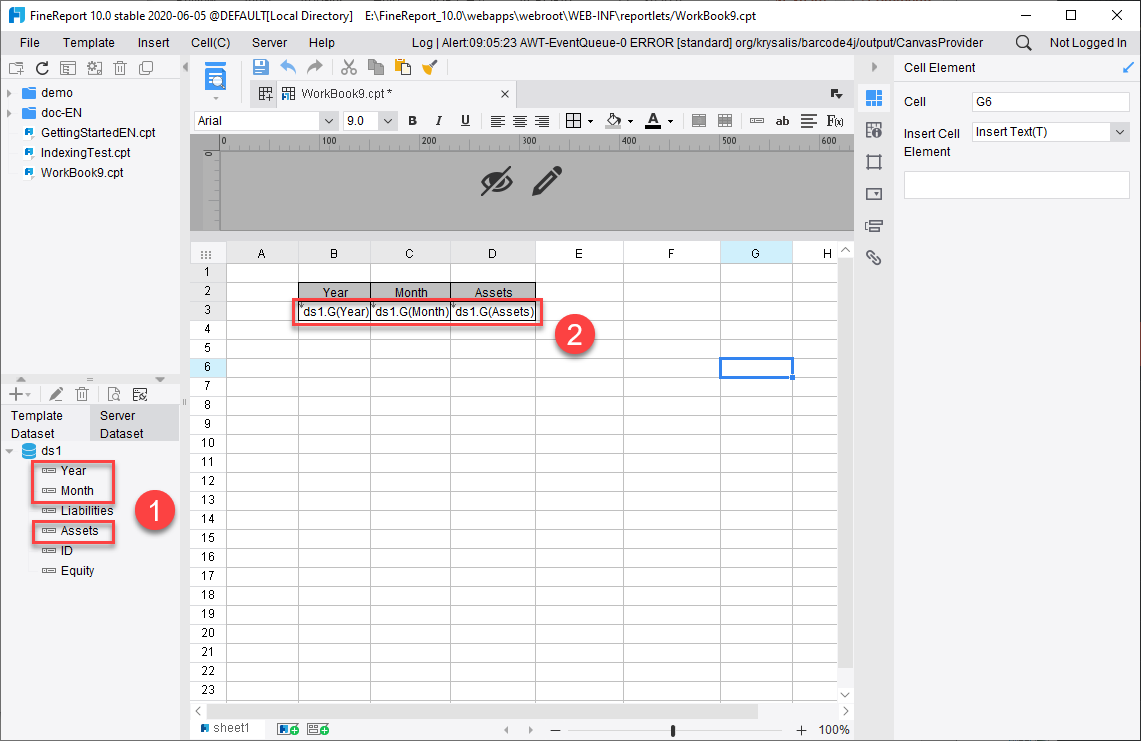Screen dimensions: 1141x741
Task: Zoom in with the plus button
Action: [x=801, y=730]
